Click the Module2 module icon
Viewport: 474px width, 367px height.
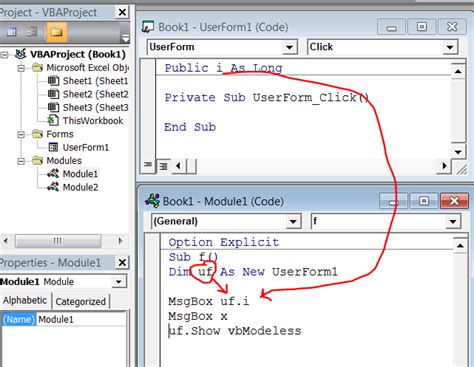[x=53, y=187]
